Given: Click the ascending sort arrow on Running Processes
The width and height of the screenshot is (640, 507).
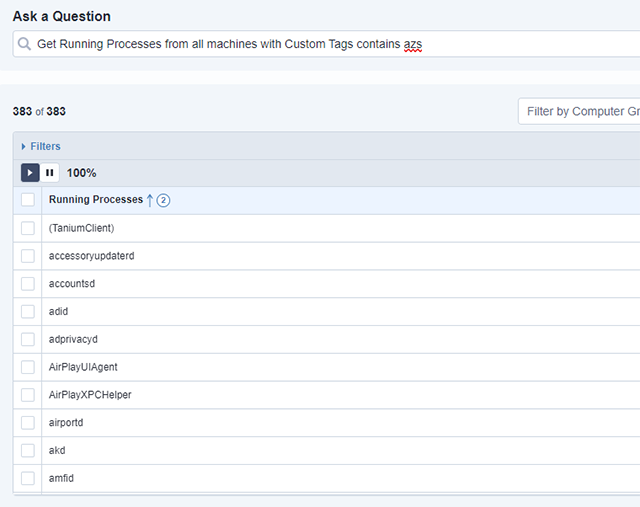Looking at the screenshot, I should 150,200.
